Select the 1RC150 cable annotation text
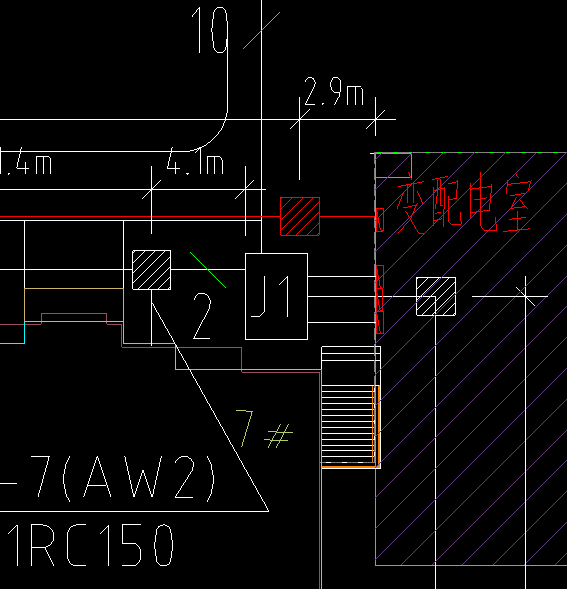The width and height of the screenshot is (567, 589). click(x=90, y=545)
